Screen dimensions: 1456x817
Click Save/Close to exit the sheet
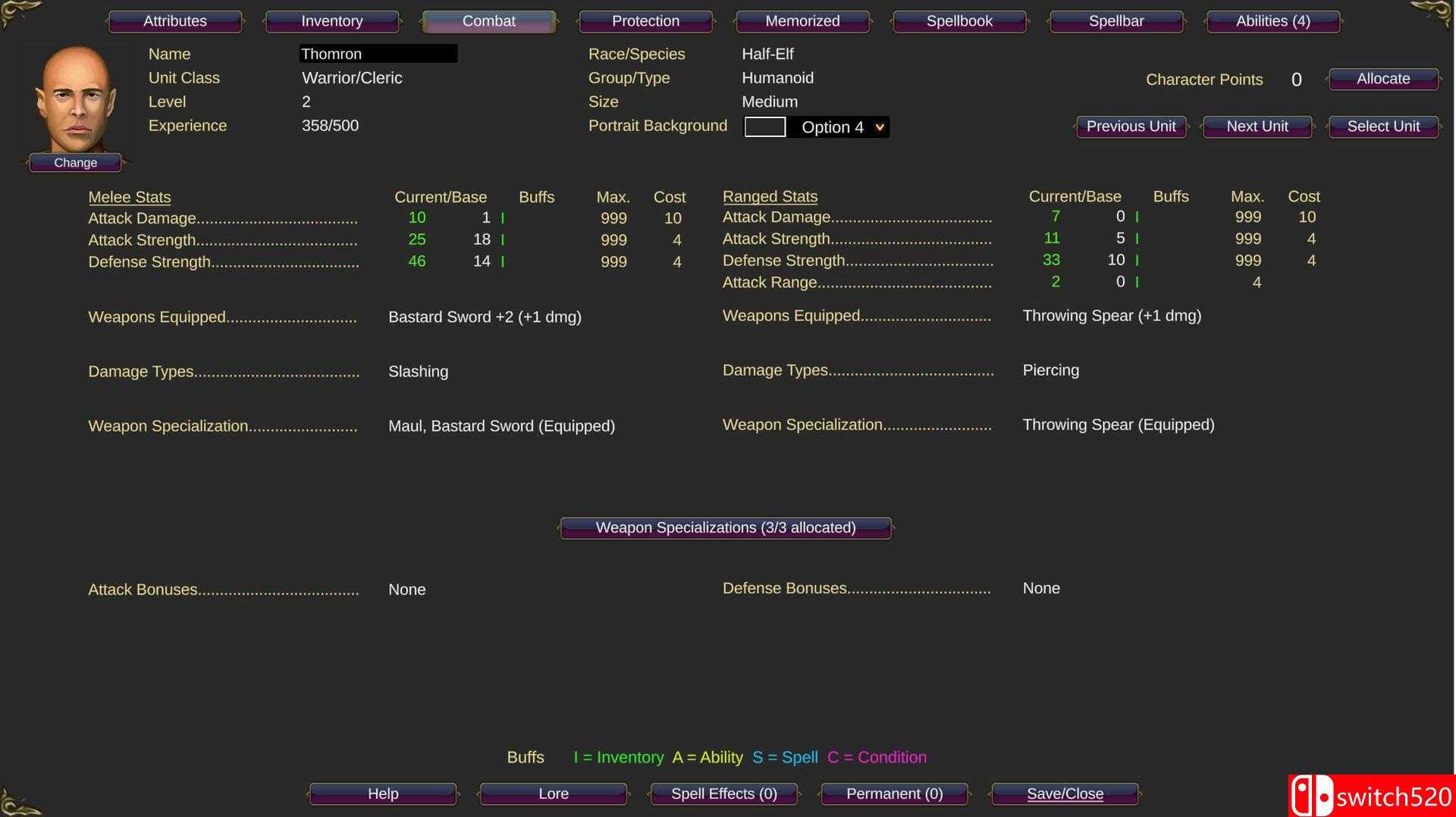1065,794
